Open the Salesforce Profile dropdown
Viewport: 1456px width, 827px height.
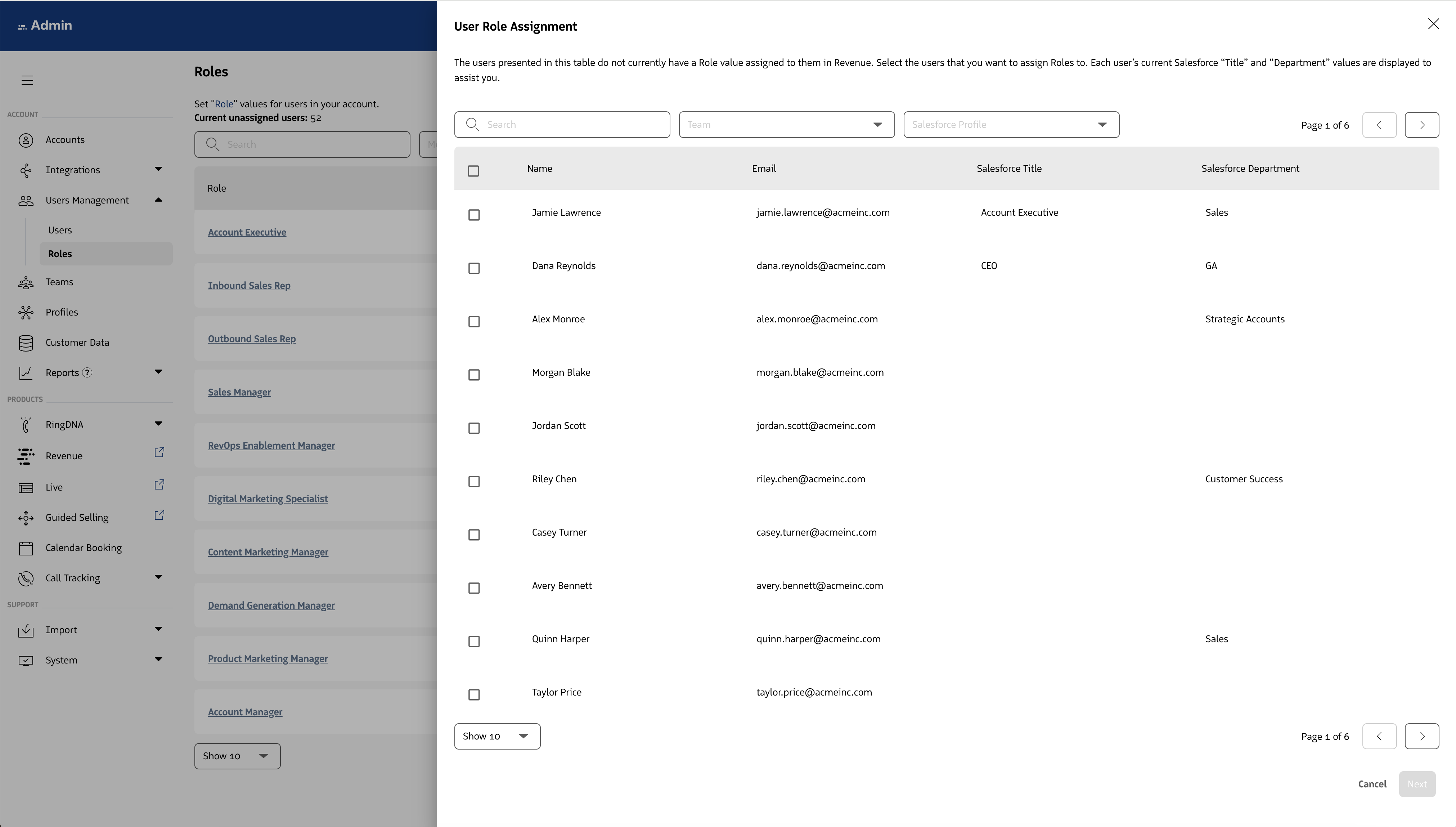(x=1011, y=125)
